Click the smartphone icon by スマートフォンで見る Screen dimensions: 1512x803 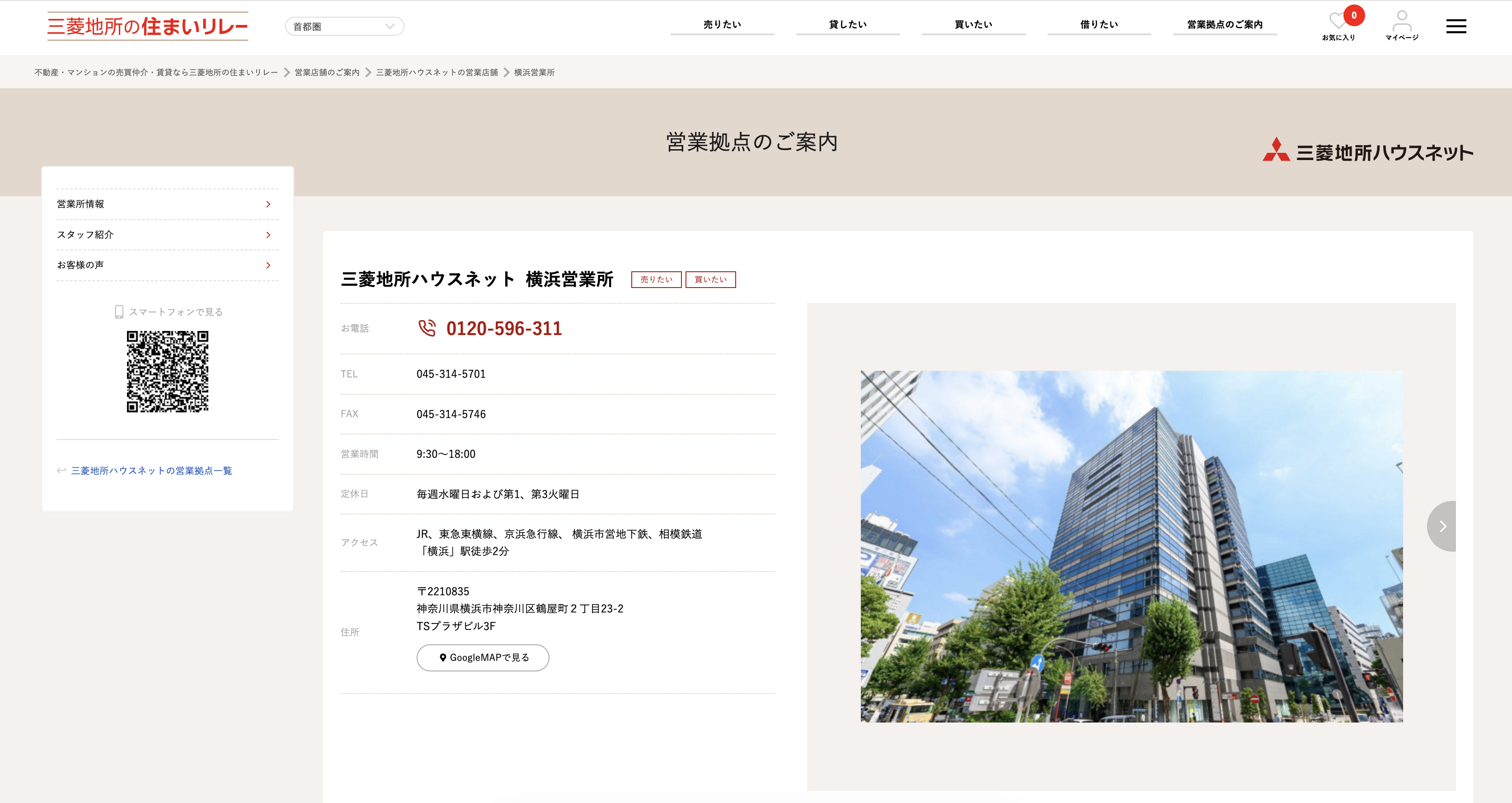pyautogui.click(x=119, y=312)
